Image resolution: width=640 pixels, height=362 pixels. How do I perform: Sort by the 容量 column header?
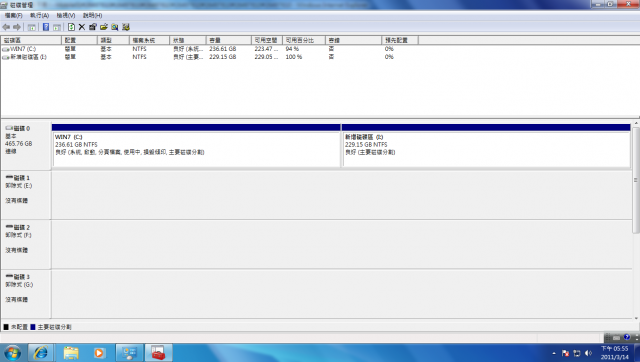(229, 40)
